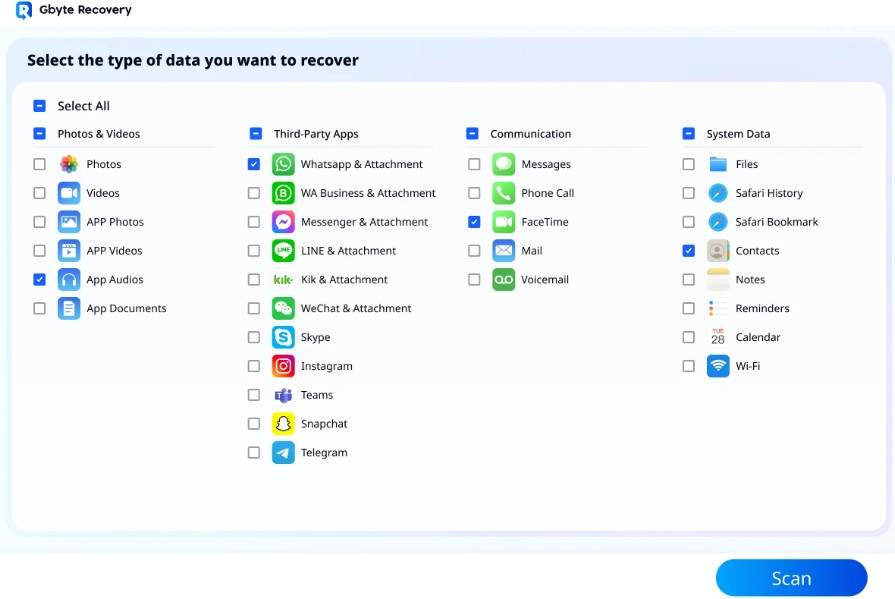Screen dimensions: 895x599
Task: Click the WeChat icon
Action: pyautogui.click(x=283, y=308)
